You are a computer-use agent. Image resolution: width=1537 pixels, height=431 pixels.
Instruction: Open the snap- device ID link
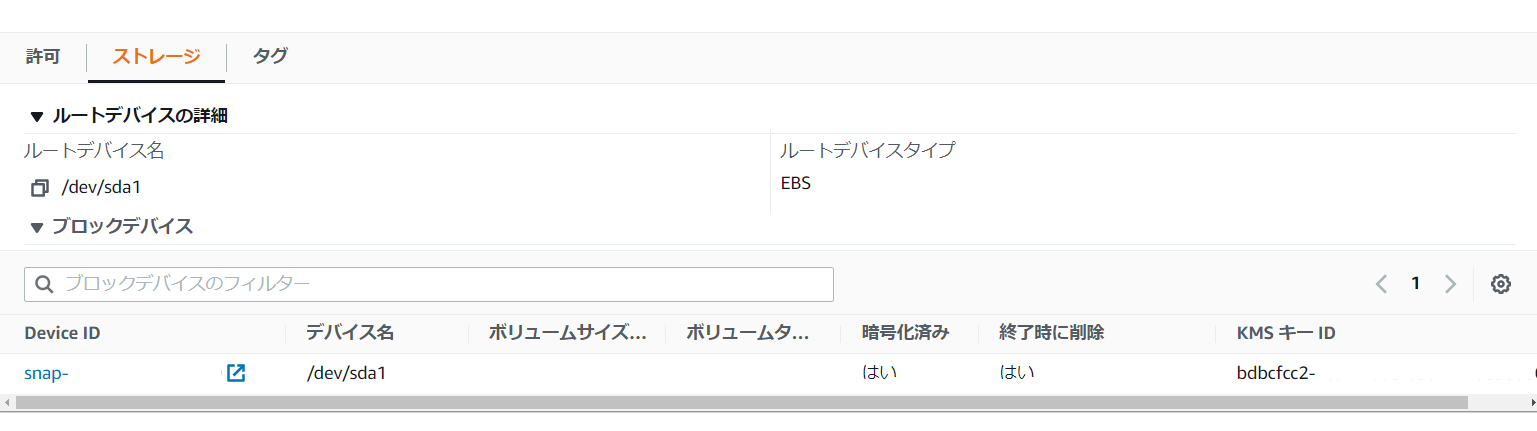point(46,373)
